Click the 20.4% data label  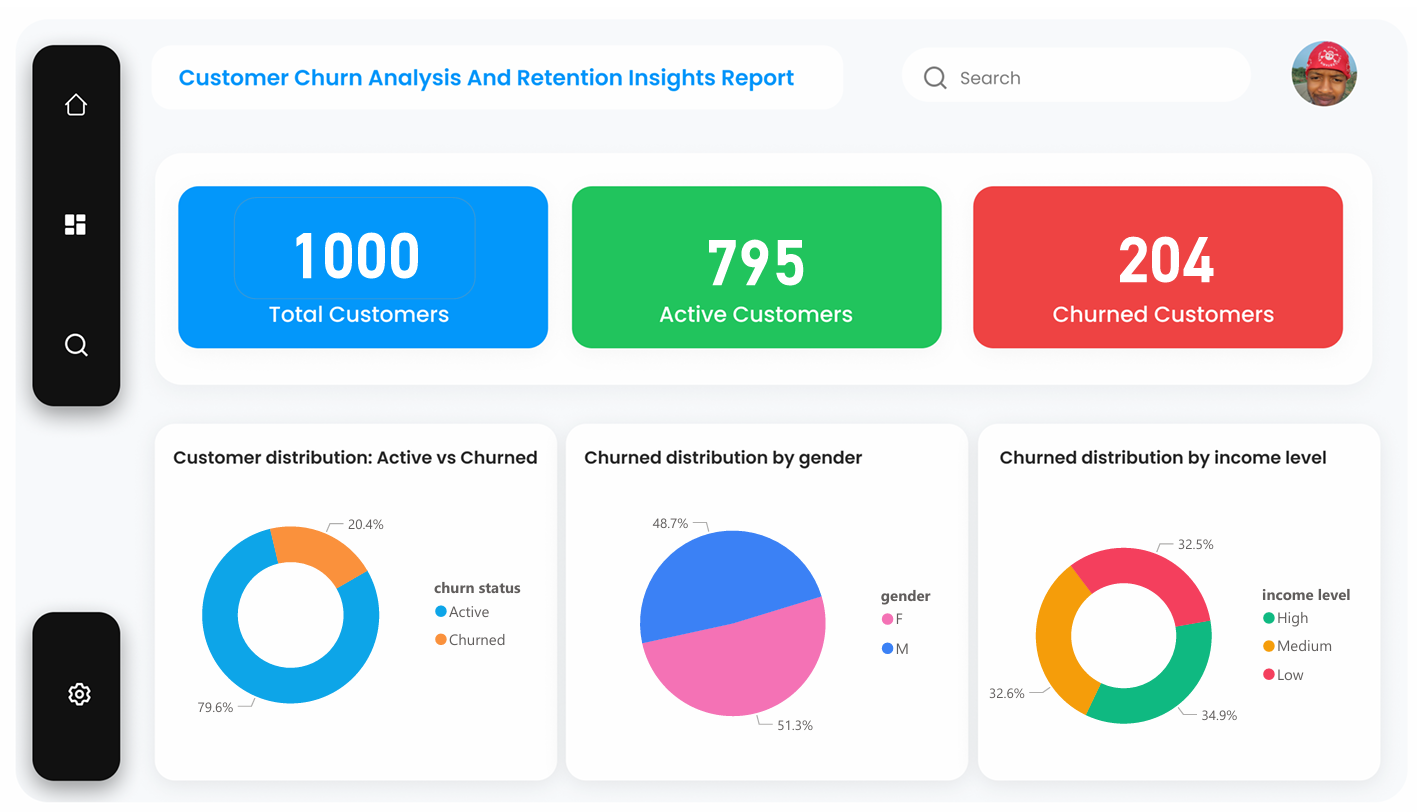pos(365,524)
